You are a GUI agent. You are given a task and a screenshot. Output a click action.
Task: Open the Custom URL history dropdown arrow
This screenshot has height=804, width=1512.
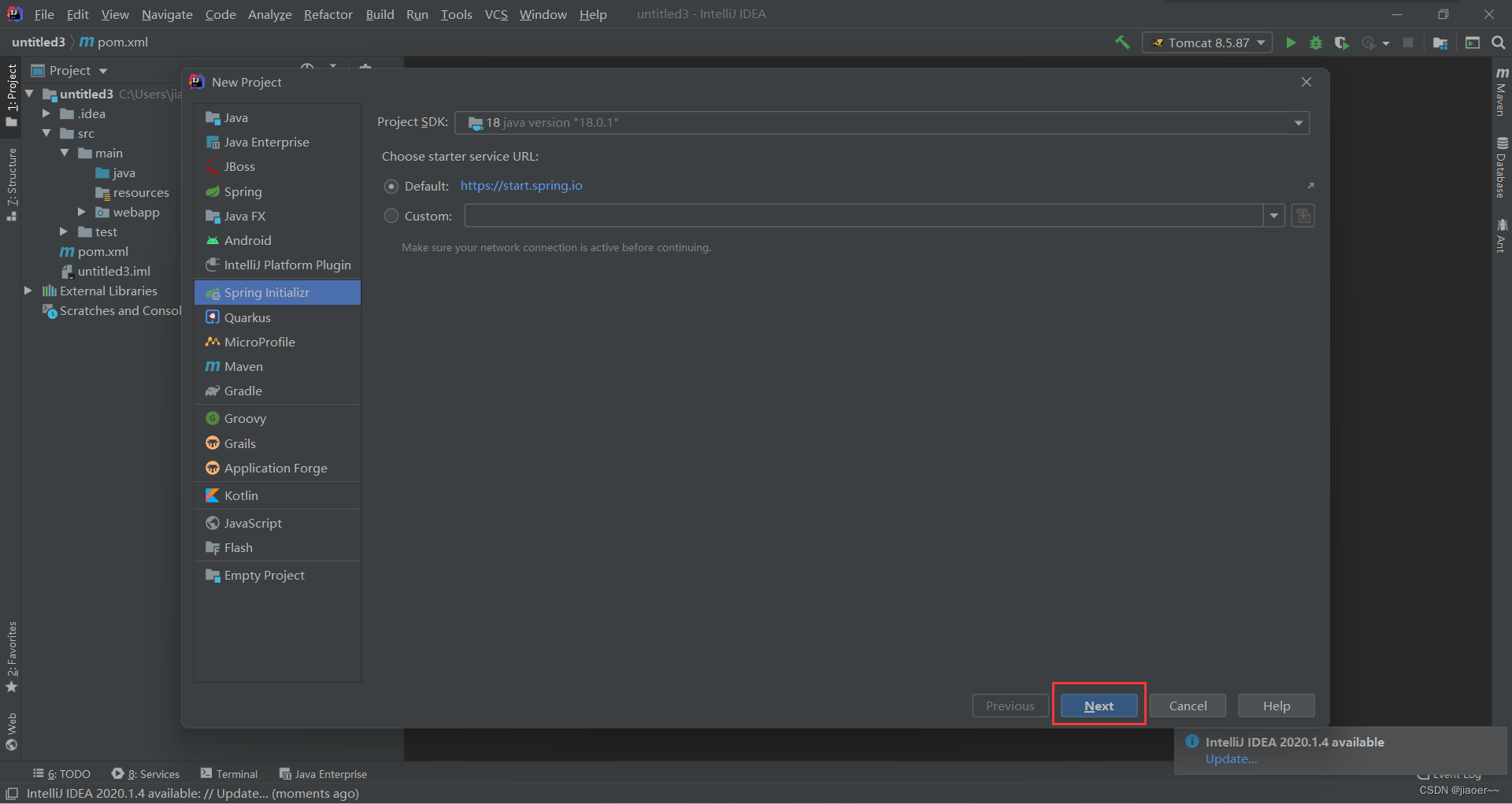[x=1274, y=216]
